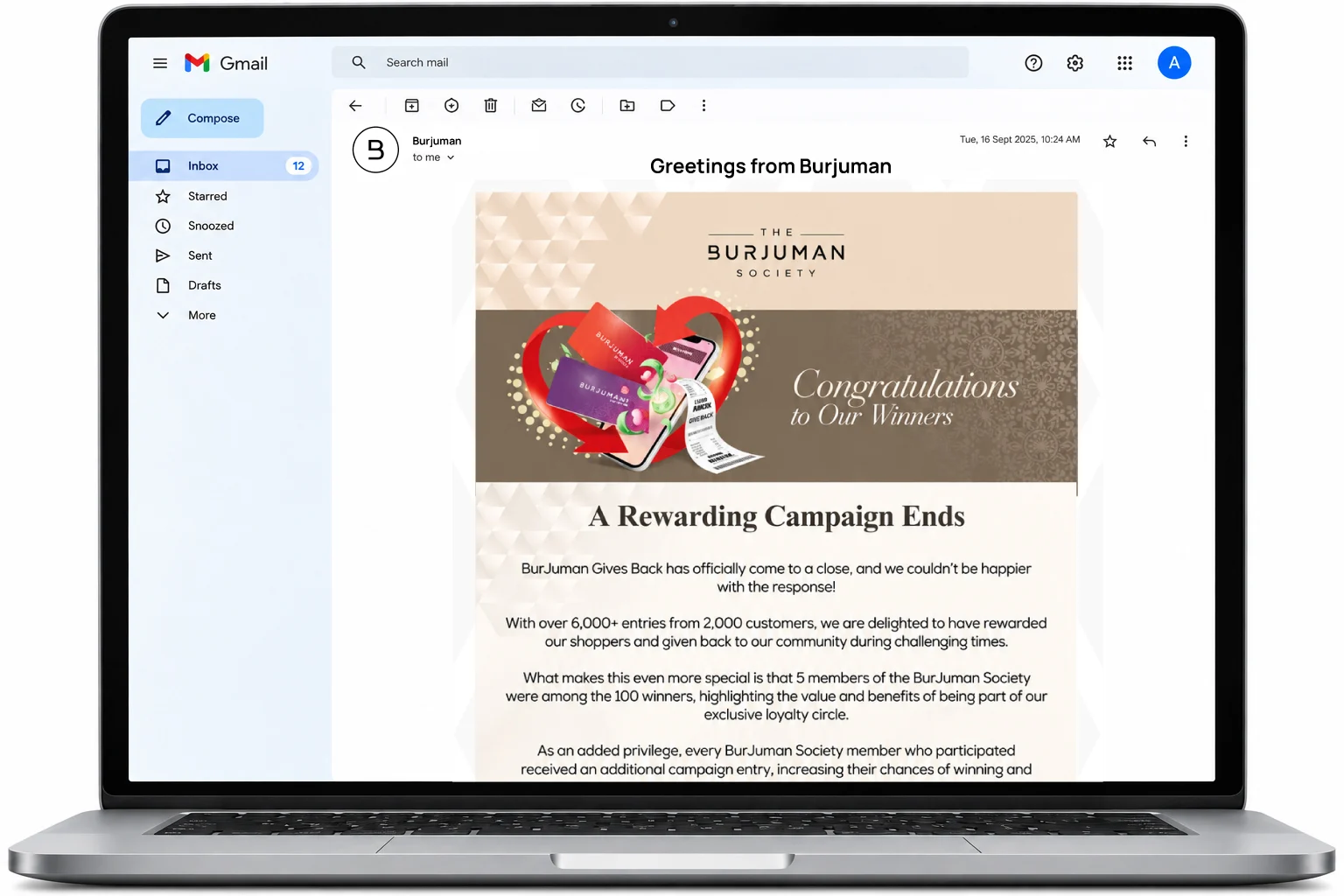Image resolution: width=1344 pixels, height=896 pixels.
Task: Open message options three-dot menu
Action: [1186, 141]
